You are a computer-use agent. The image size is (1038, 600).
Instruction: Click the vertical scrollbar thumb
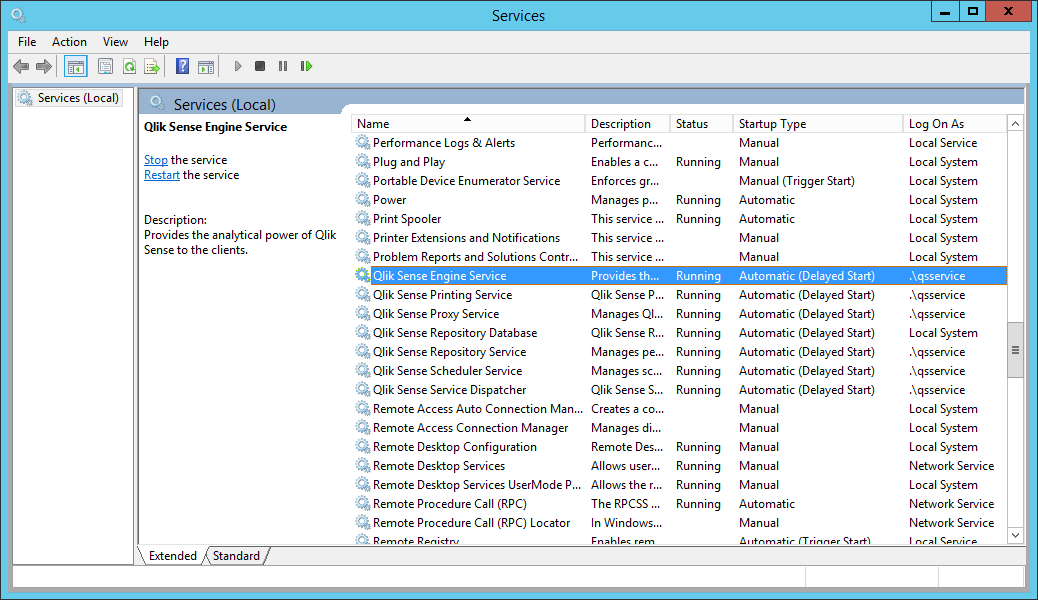point(1015,350)
